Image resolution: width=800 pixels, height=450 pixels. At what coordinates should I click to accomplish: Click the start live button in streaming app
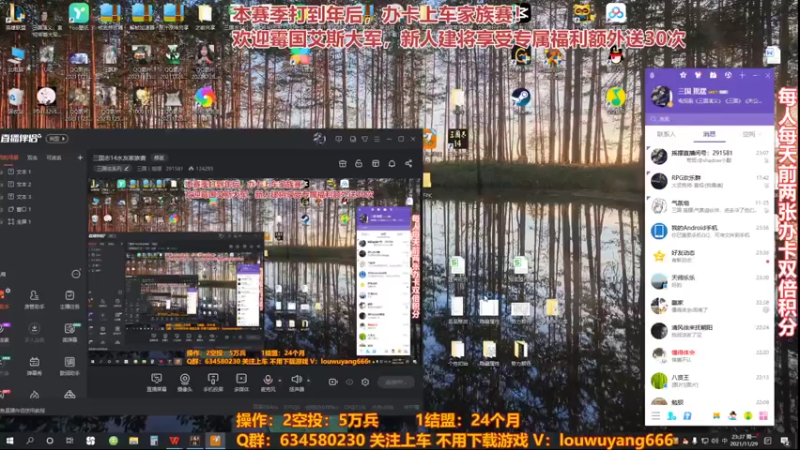[x=395, y=382]
